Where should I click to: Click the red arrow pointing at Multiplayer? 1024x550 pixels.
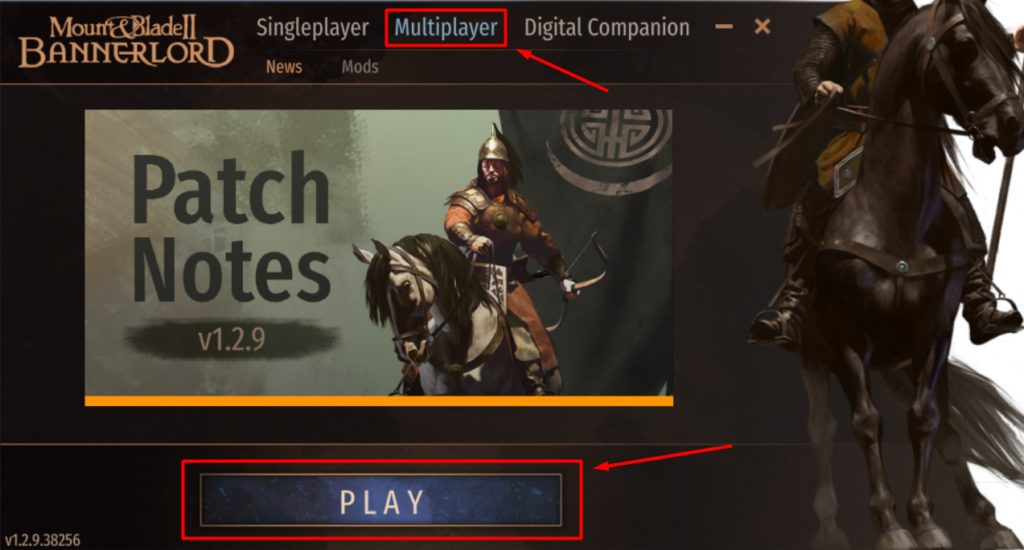pos(563,71)
